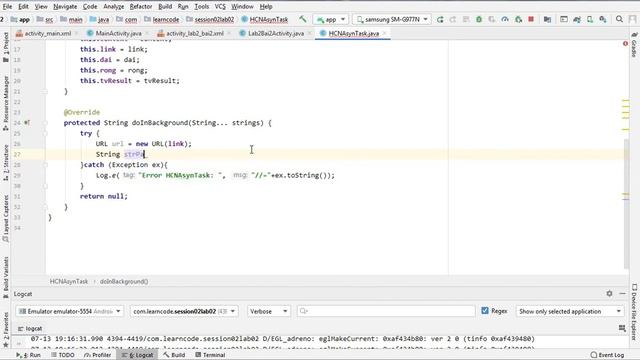Open Logcat settings gear icon
The width and height of the screenshot is (640, 360).
609,293
